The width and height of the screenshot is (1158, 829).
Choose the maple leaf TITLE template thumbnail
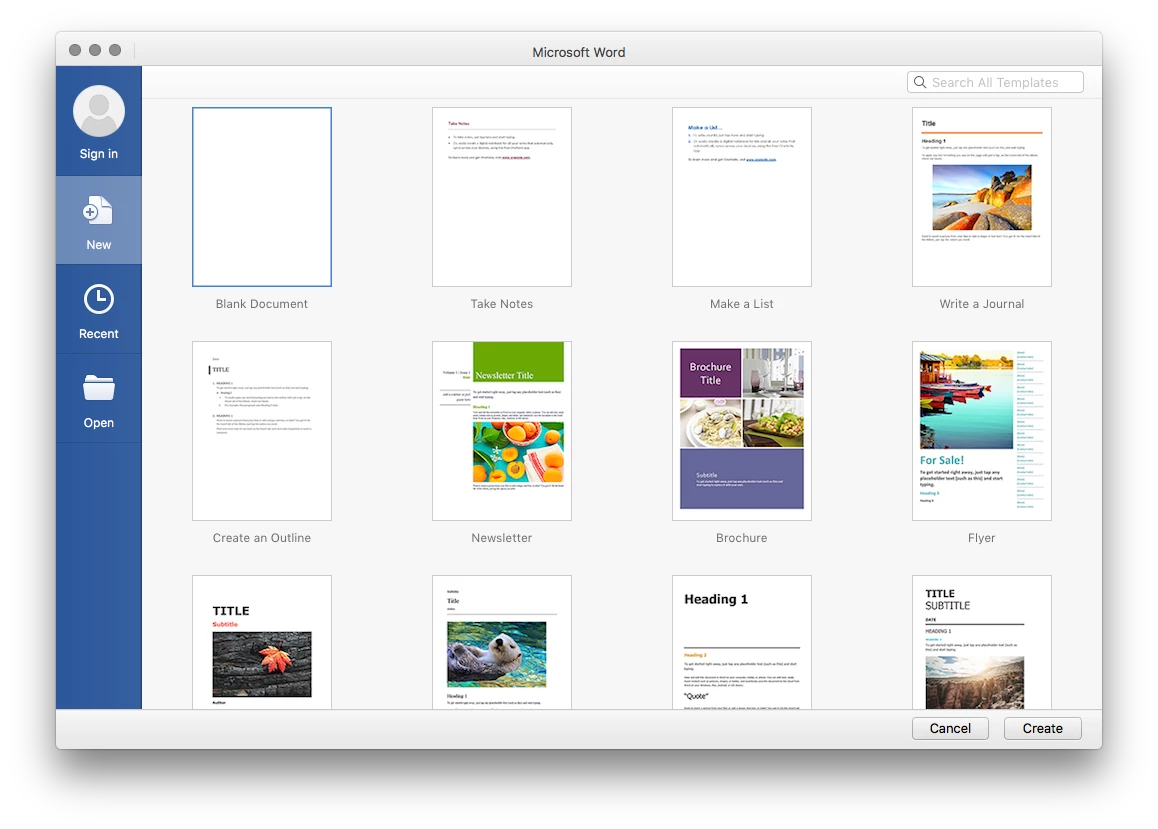[261, 642]
